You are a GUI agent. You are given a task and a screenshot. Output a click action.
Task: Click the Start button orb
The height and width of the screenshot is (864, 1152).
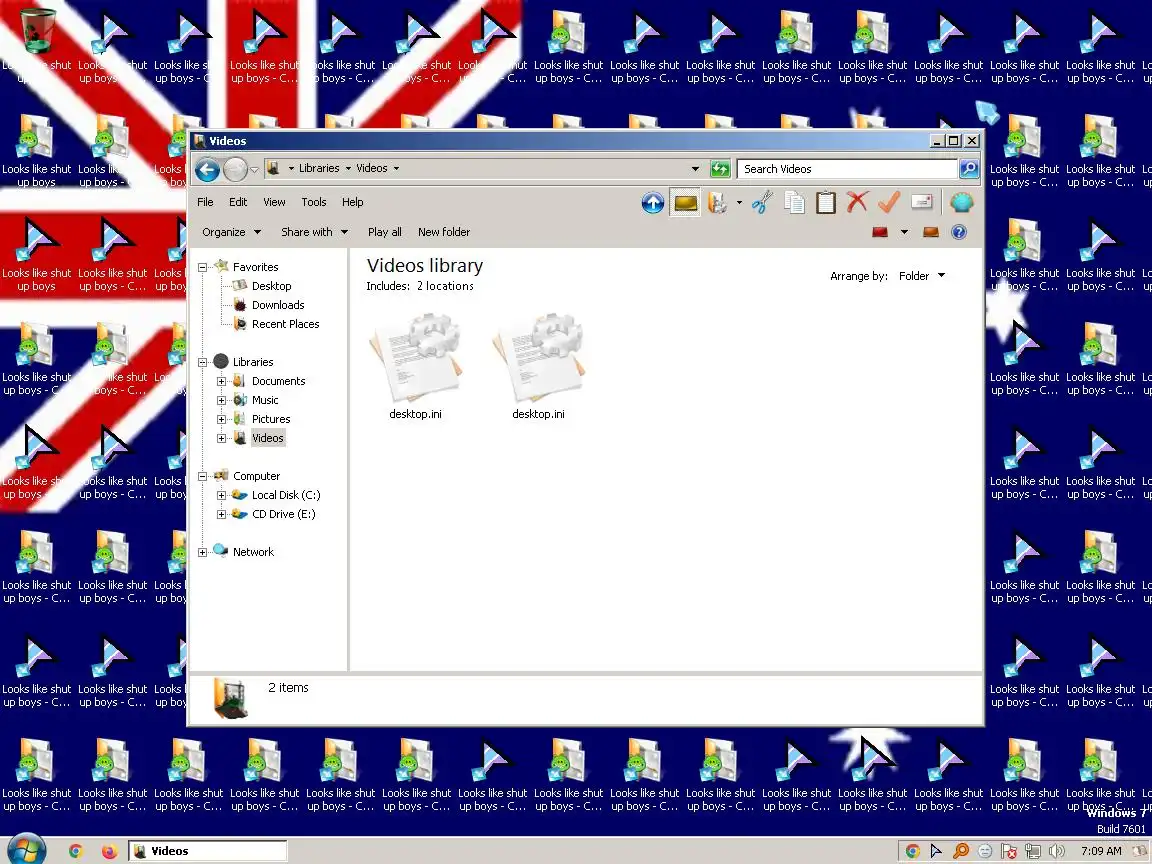point(25,850)
